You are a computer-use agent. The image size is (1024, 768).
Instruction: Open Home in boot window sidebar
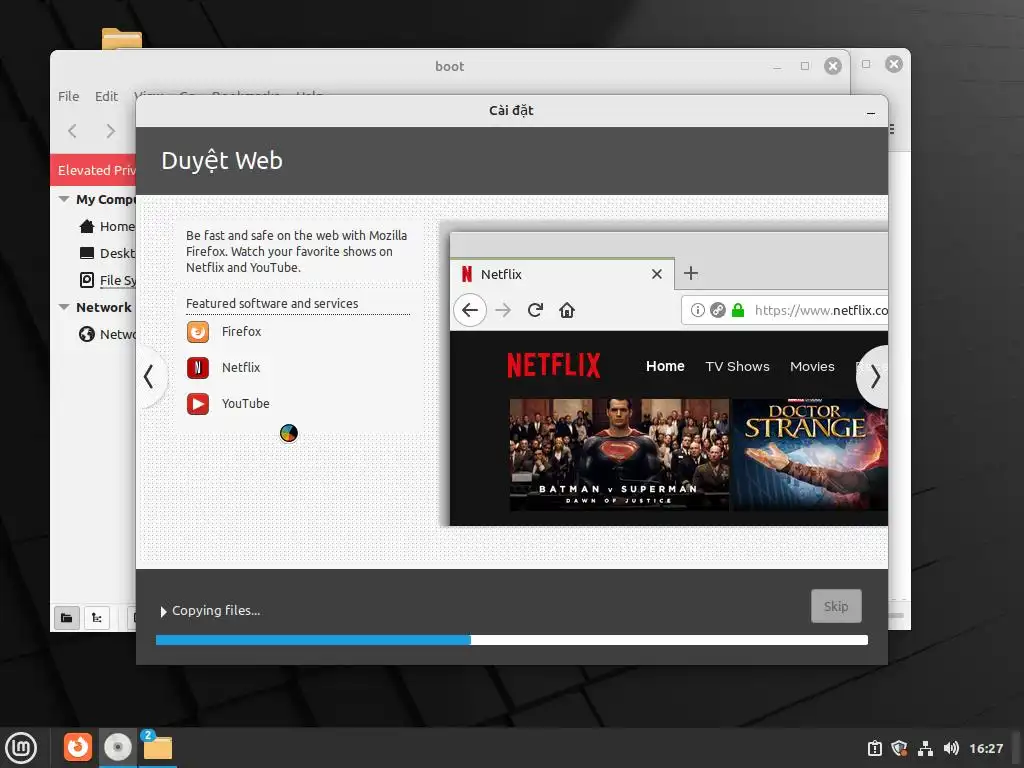(x=107, y=227)
